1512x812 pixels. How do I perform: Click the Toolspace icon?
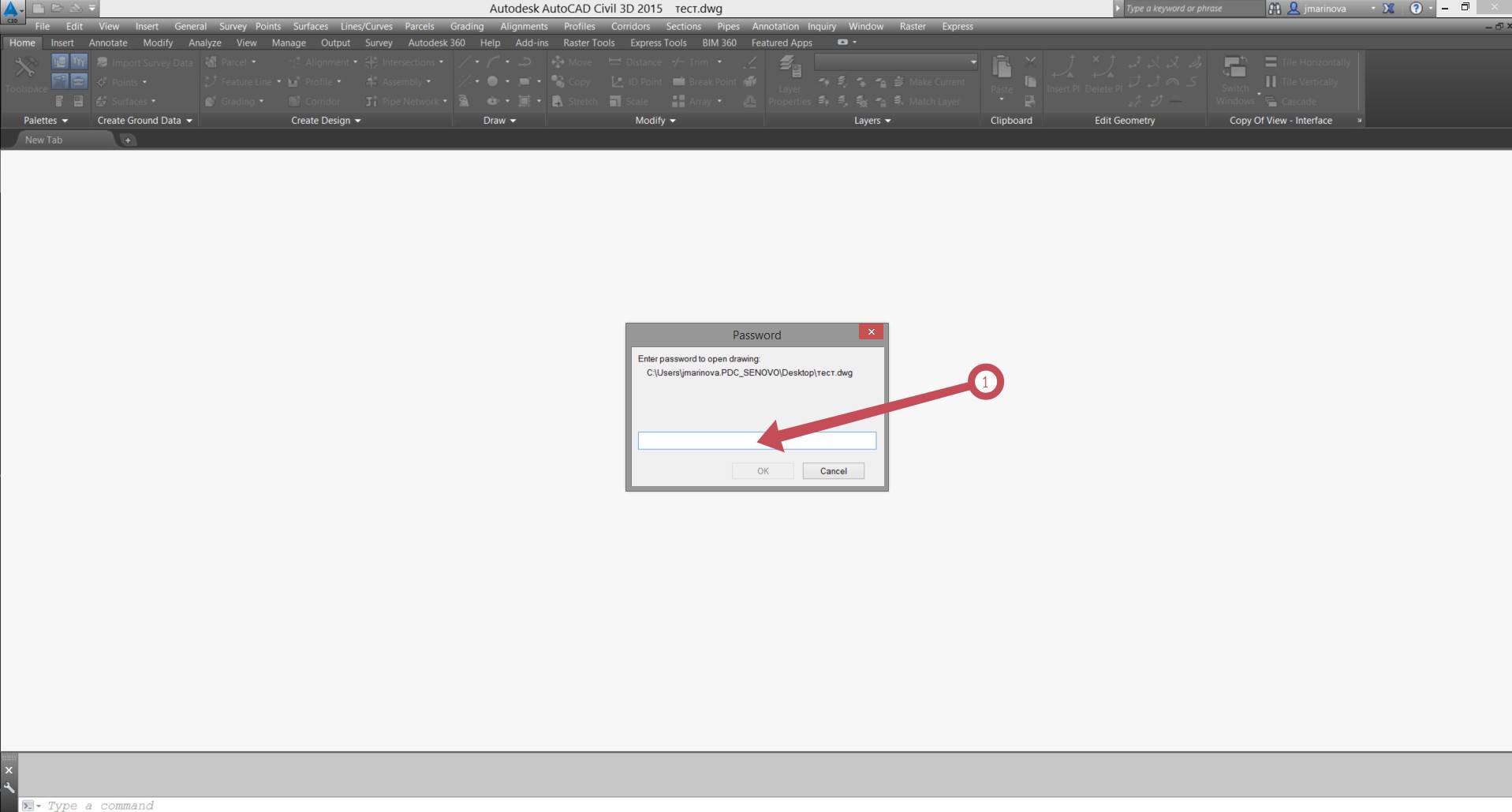25,75
